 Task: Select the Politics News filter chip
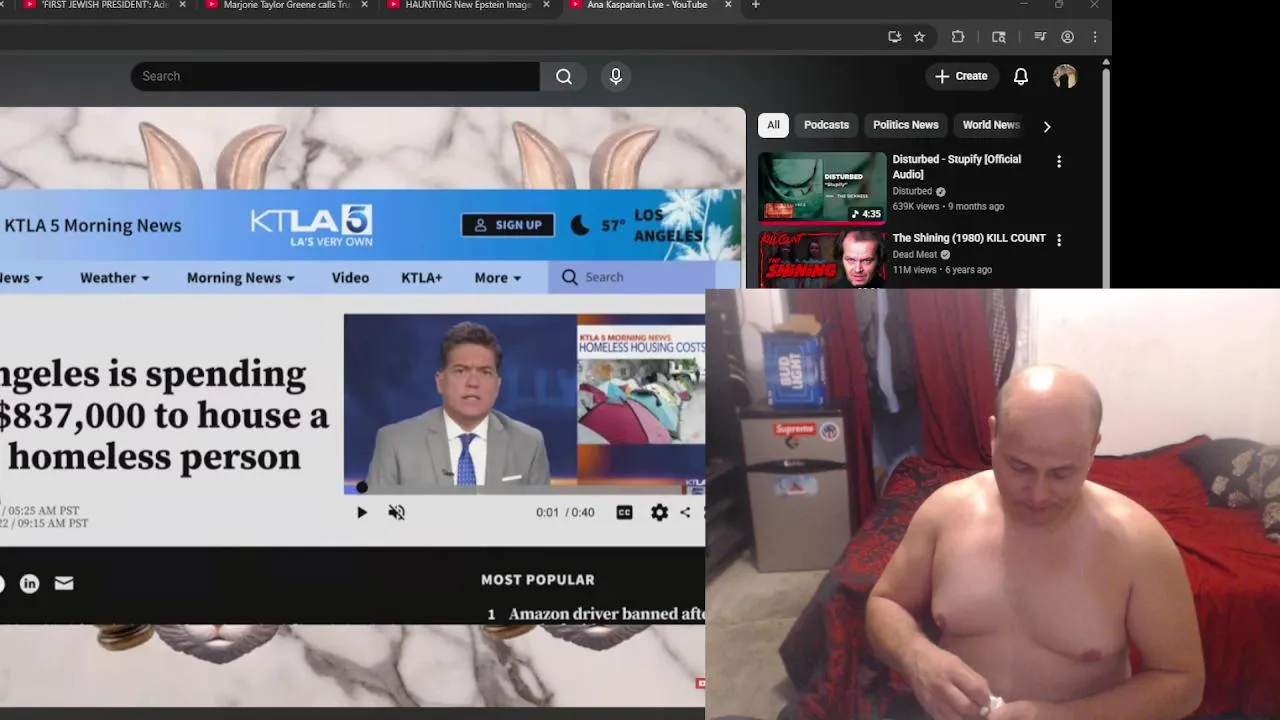point(905,125)
